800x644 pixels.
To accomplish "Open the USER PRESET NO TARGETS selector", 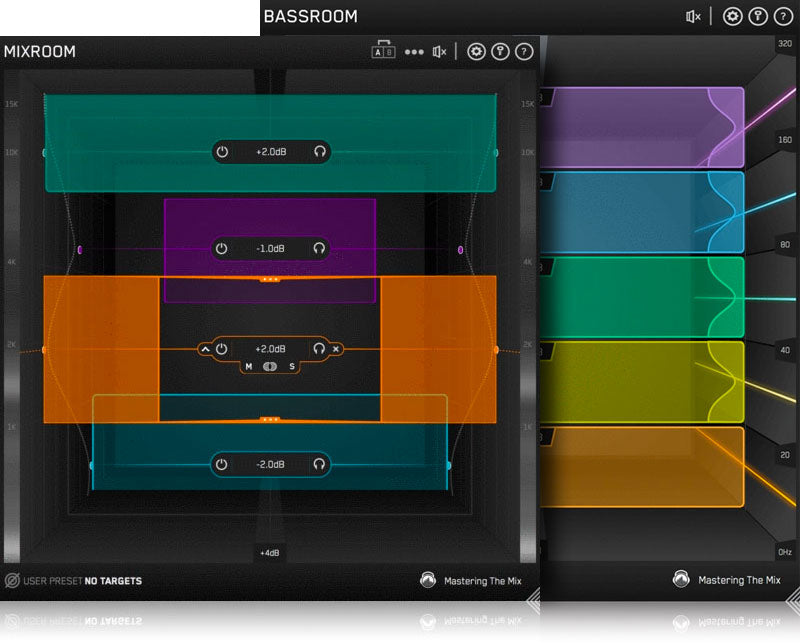I will pos(83,581).
